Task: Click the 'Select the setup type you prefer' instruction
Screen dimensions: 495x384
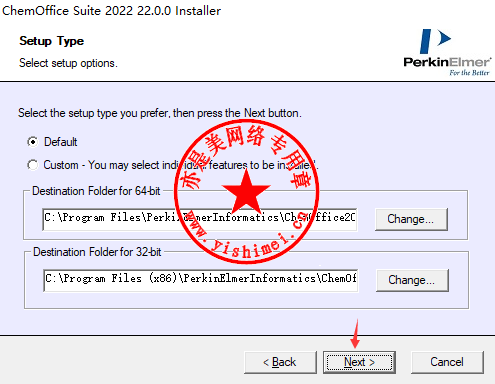Action: click(x=160, y=113)
